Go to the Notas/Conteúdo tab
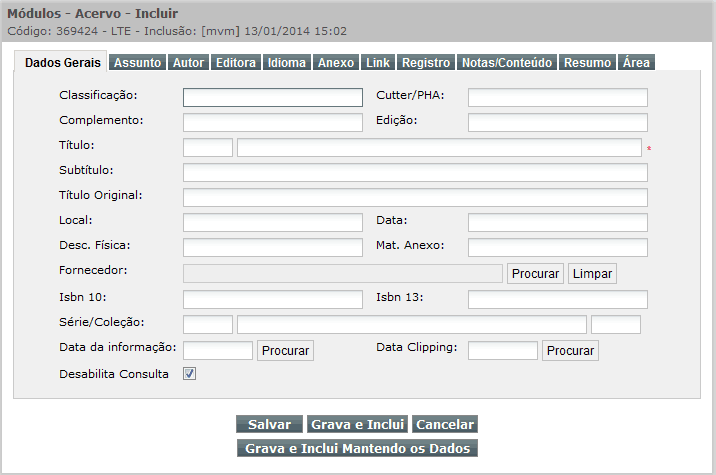The height and width of the screenshot is (475, 716). click(x=507, y=62)
